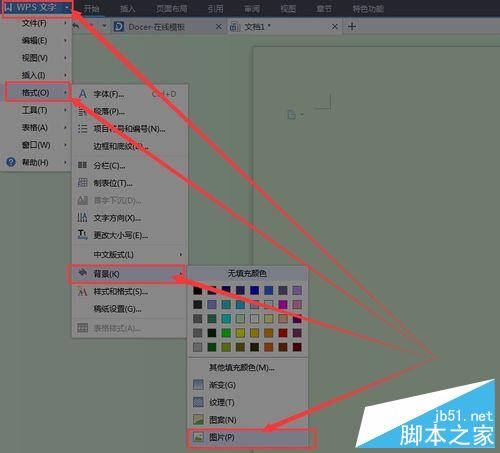Open 其他填充颜色(M) more fill colors
500x453 pixels.
coord(248,368)
